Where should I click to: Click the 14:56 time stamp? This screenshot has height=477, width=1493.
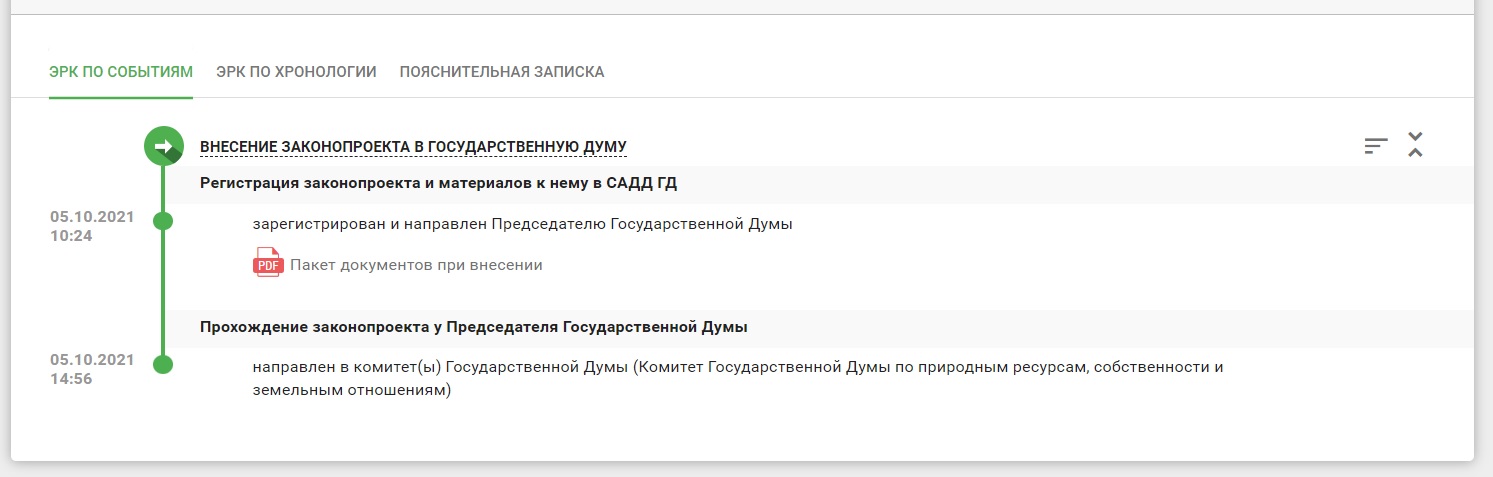pos(71,379)
